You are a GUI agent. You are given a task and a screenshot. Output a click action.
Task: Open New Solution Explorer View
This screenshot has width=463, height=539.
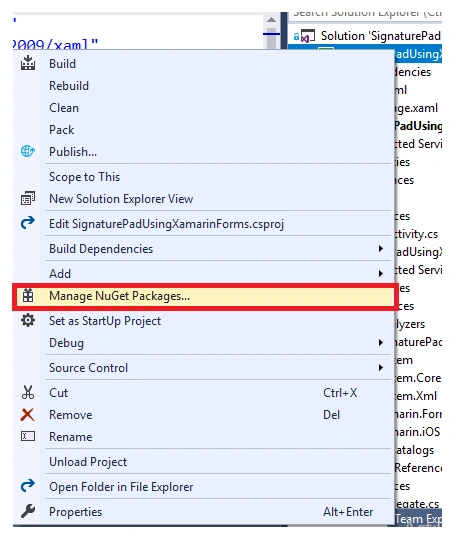point(203,199)
